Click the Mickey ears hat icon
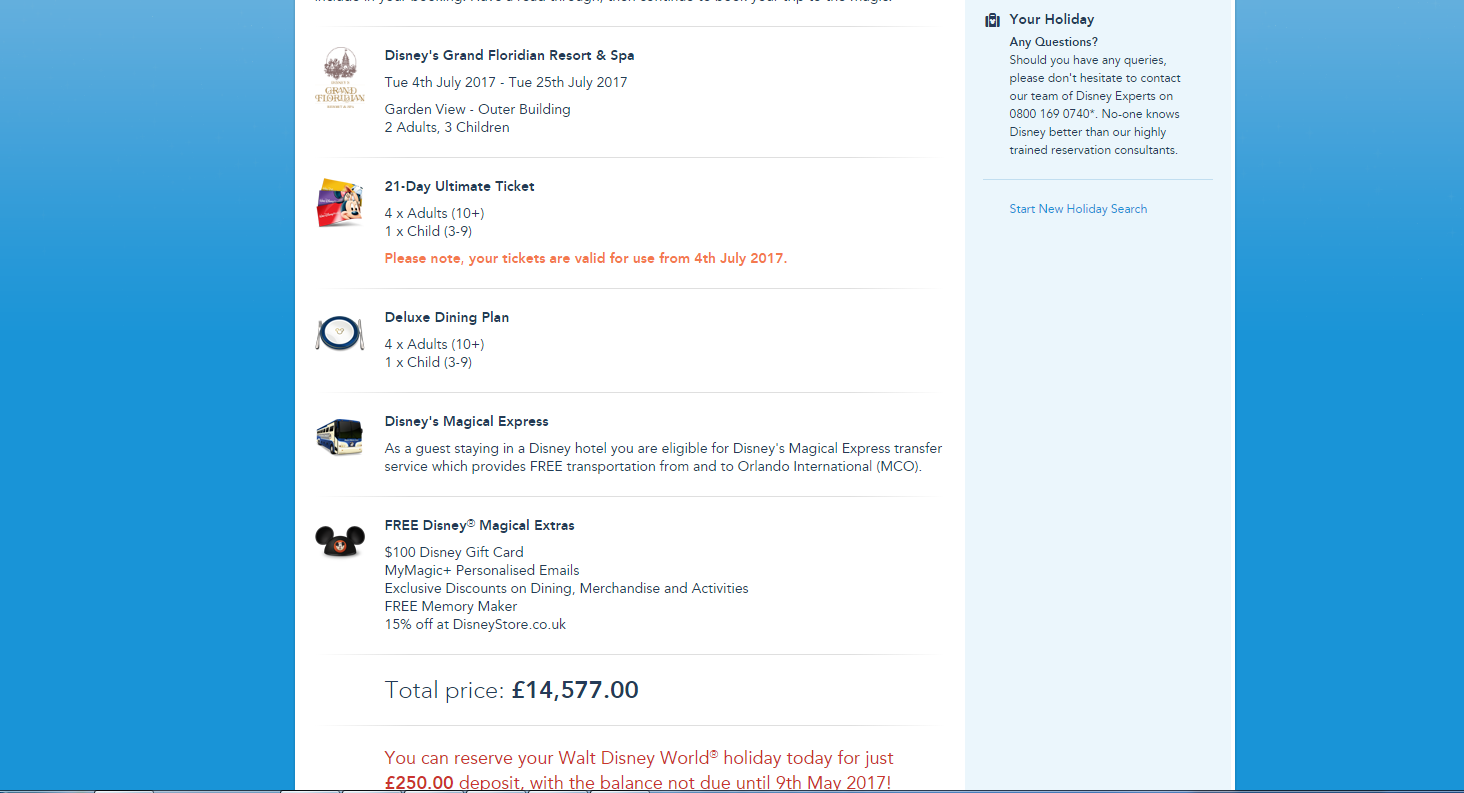Screen dimensions: 1464x793 (340, 541)
